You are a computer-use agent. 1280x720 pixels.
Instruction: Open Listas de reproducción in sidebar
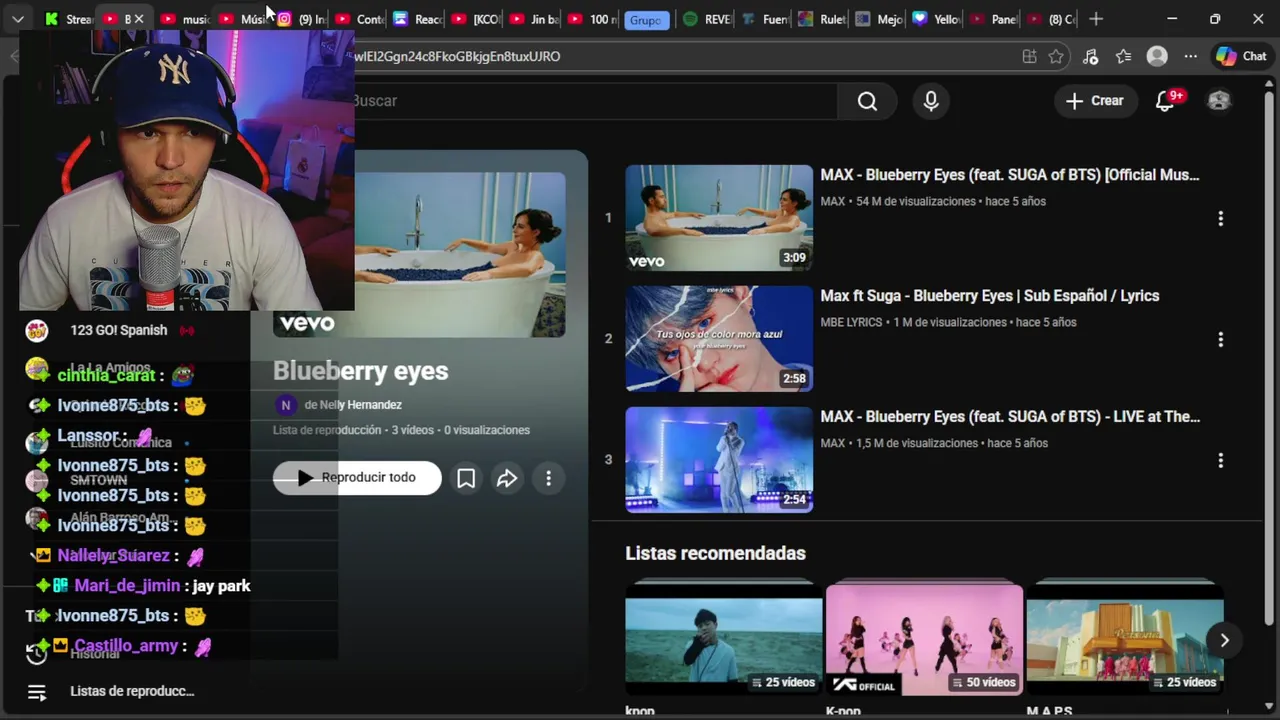pyautogui.click(x=131, y=691)
